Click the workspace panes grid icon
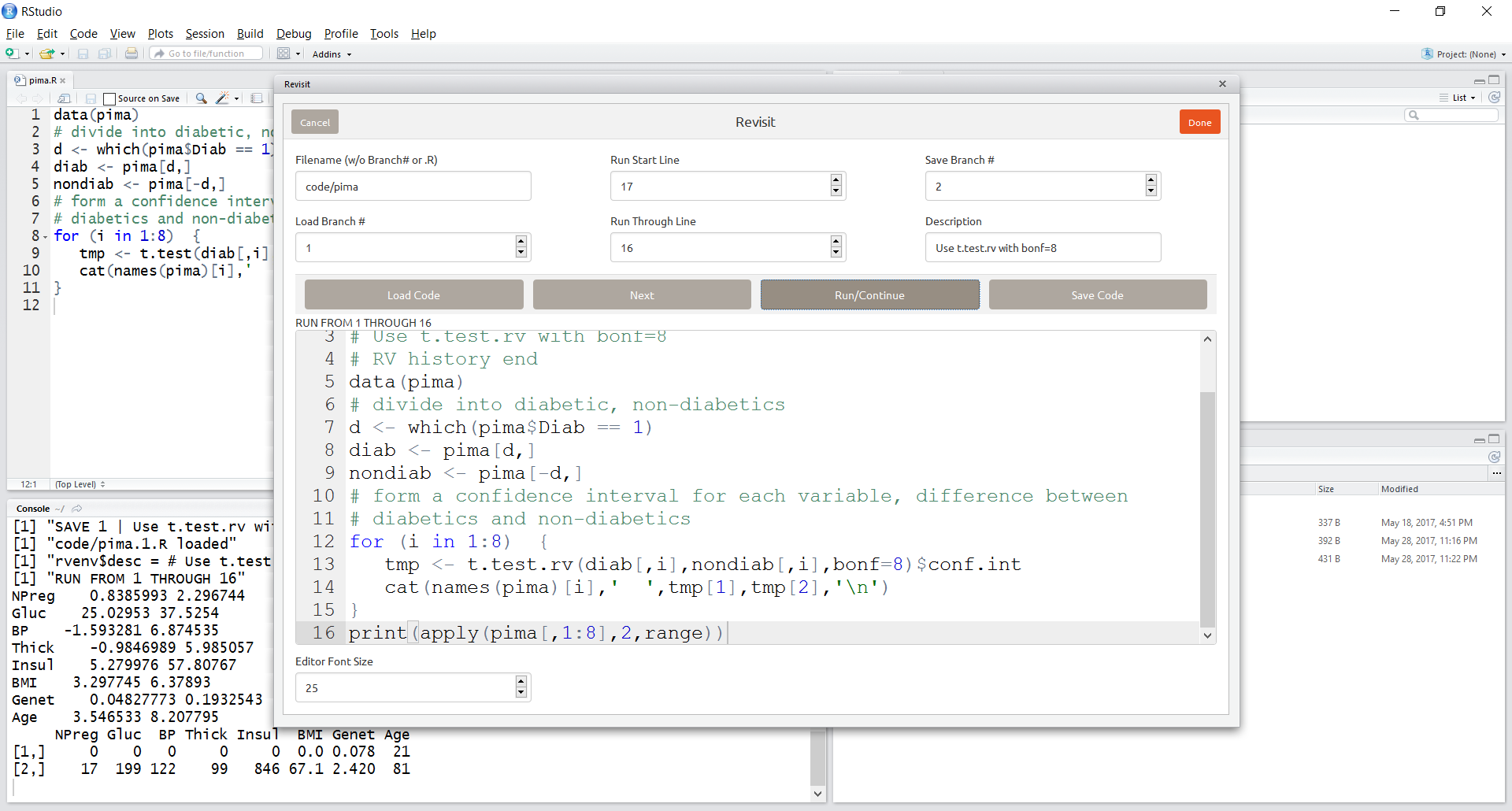The image size is (1512, 811). click(283, 54)
